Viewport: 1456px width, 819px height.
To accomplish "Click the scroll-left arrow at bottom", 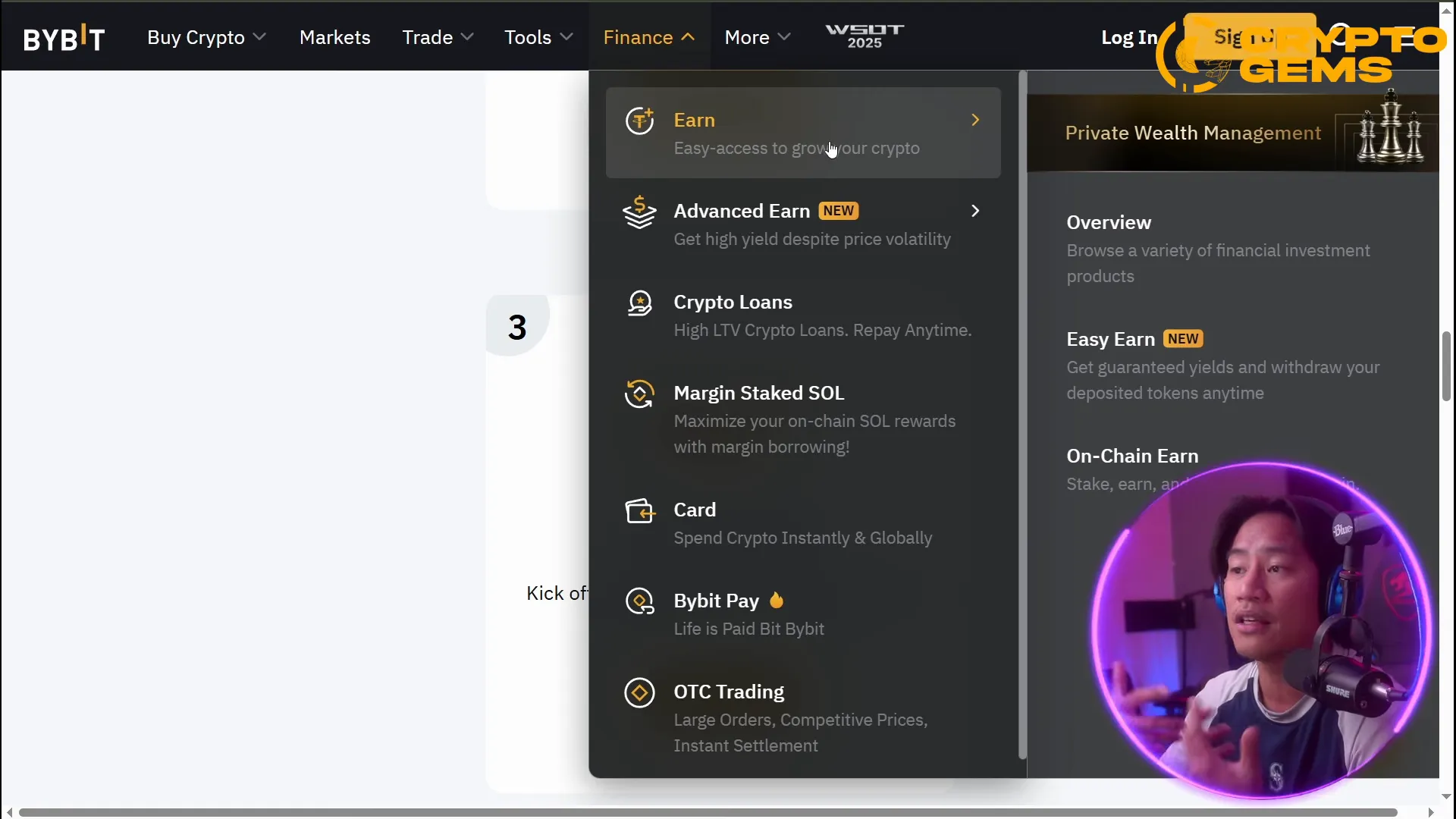I will (x=9, y=812).
